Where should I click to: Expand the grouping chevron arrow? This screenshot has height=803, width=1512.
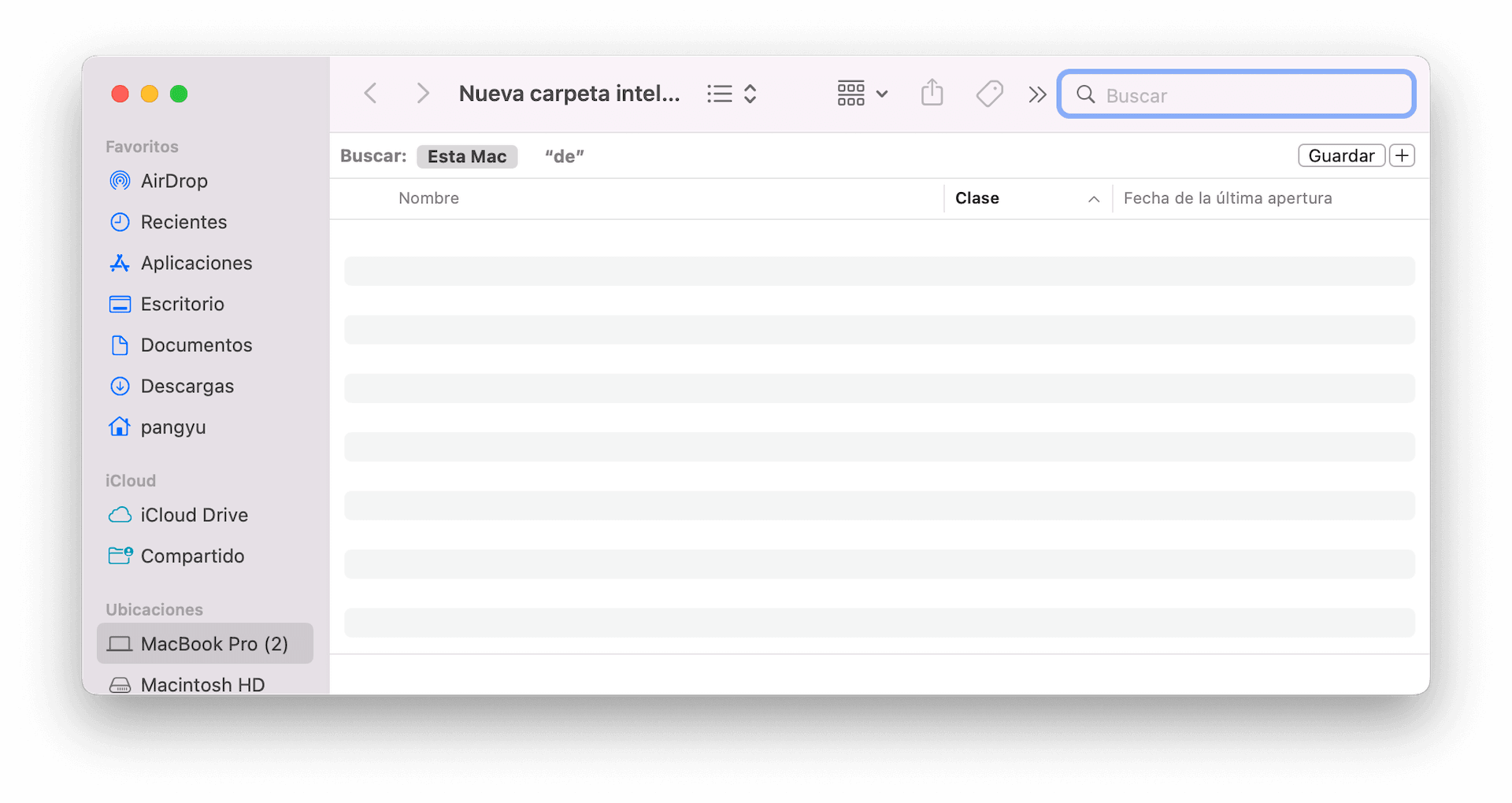pos(882,94)
